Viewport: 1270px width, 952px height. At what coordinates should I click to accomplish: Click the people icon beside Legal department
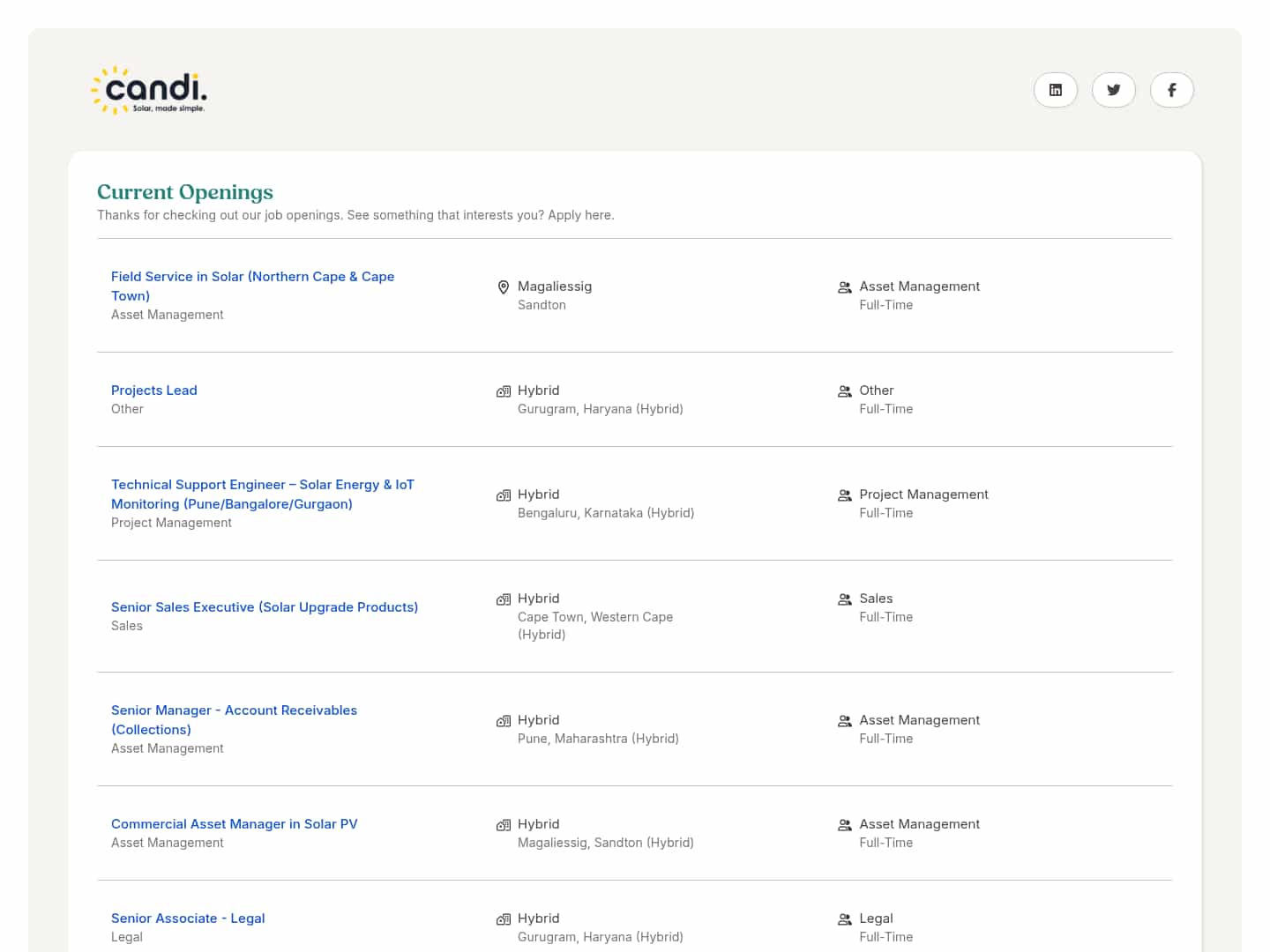point(844,919)
